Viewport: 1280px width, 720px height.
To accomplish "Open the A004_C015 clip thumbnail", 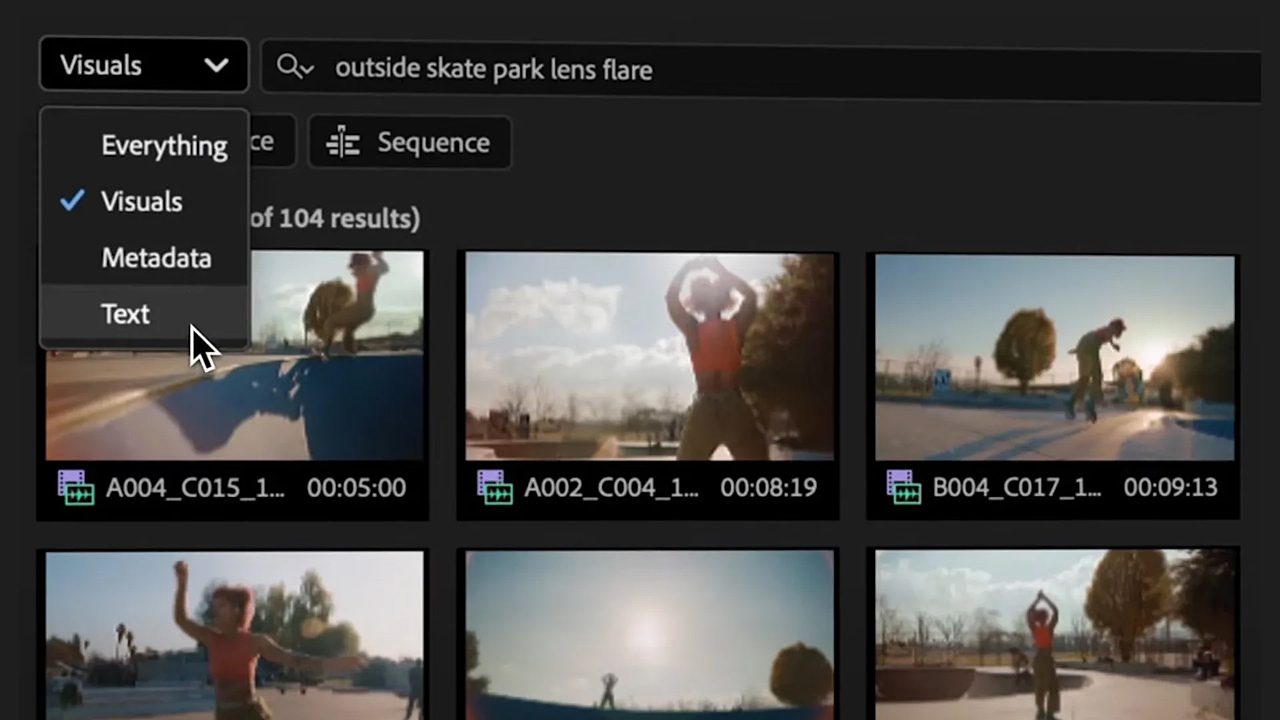I will click(x=235, y=355).
